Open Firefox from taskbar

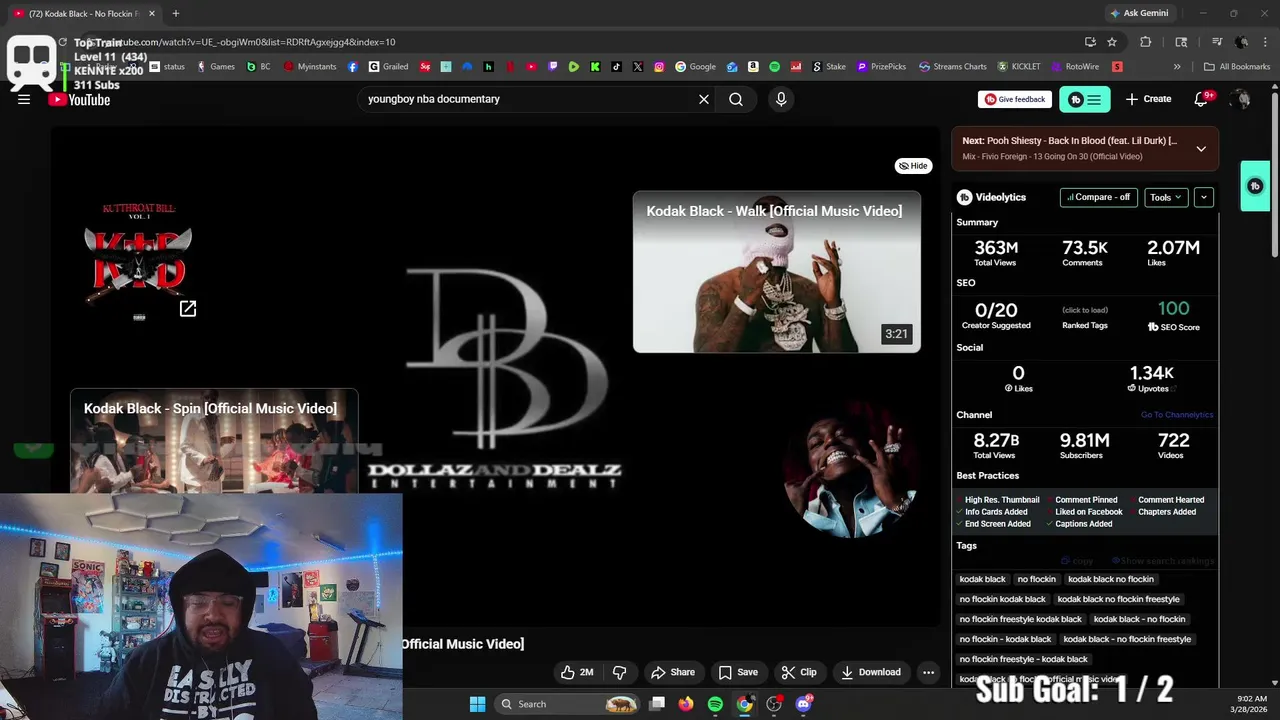click(685, 704)
